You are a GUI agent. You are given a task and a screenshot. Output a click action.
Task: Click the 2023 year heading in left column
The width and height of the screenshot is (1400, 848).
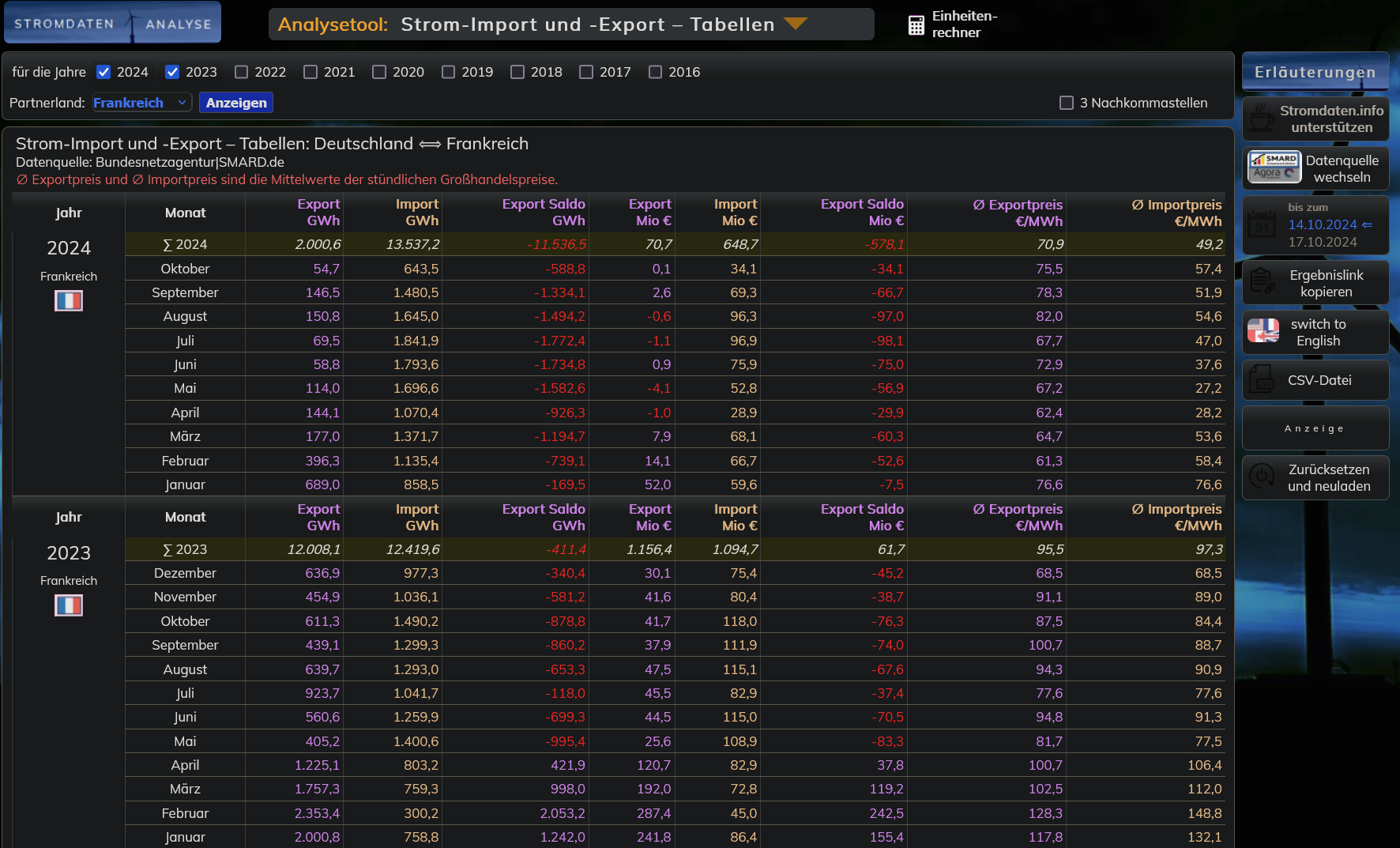pos(69,553)
